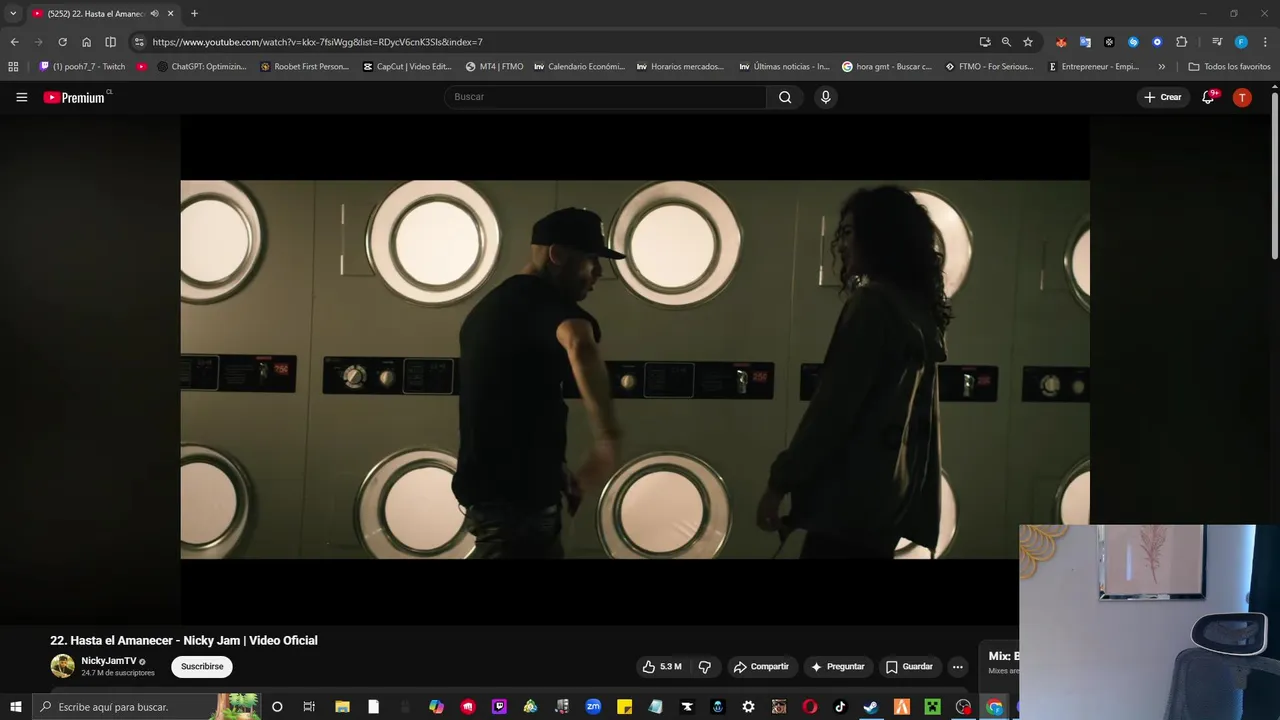Mute the tab via speaker icon
The width and height of the screenshot is (1280, 720).
click(x=154, y=14)
